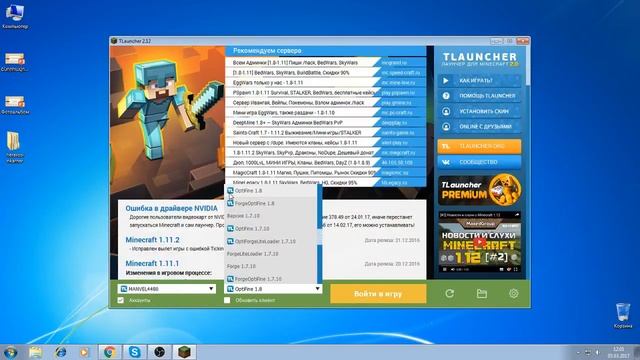Click fullscreen icon on the news video

pos(516,269)
